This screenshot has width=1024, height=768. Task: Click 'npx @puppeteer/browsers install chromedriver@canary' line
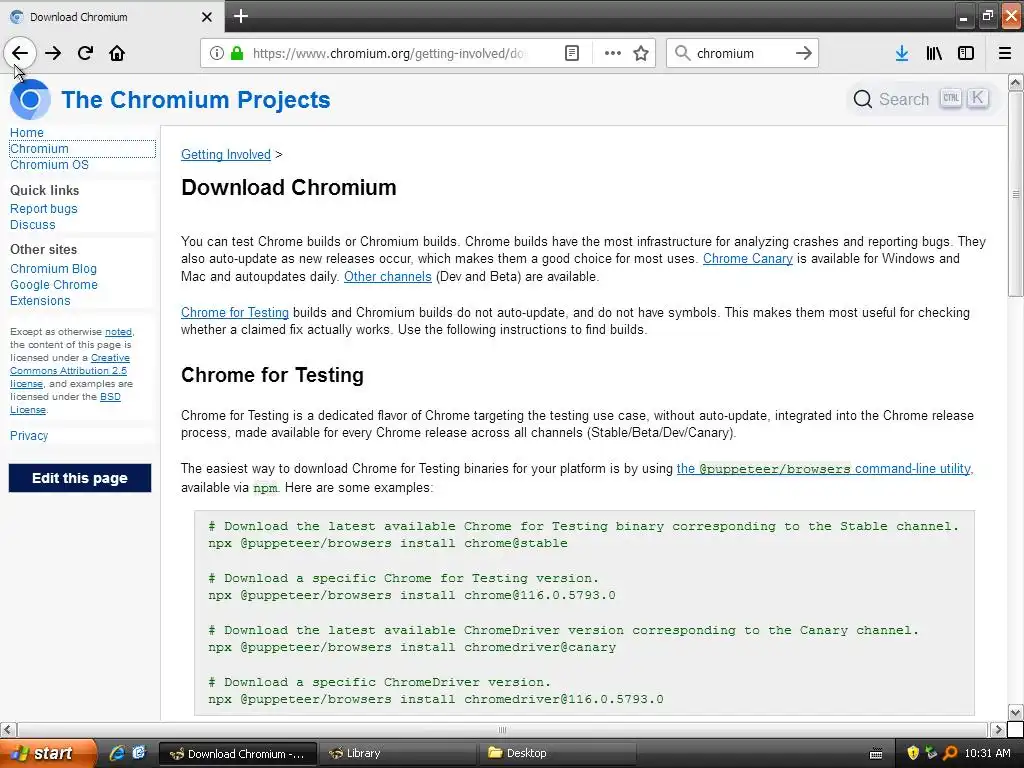tap(412, 647)
